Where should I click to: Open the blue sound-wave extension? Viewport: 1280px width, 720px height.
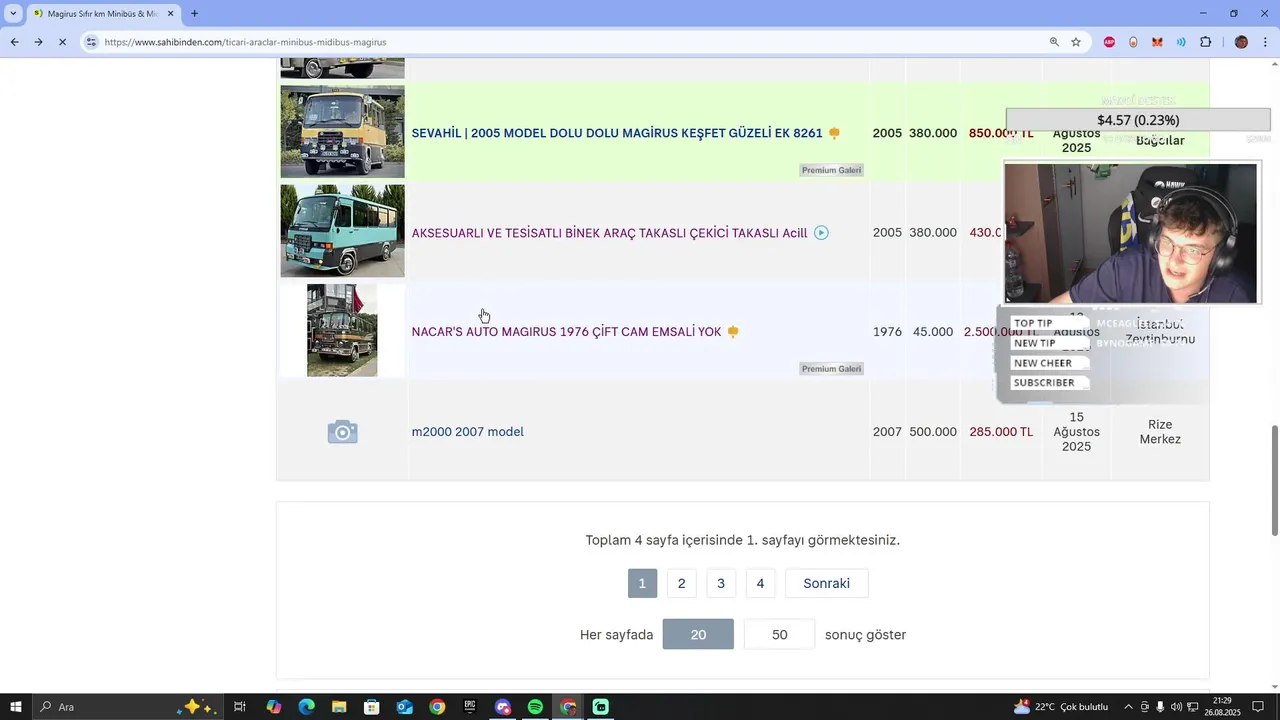(1181, 42)
